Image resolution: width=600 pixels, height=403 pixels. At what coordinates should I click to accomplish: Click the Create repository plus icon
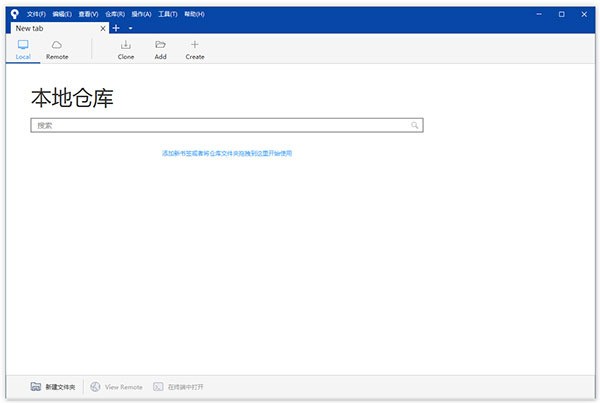click(x=195, y=44)
